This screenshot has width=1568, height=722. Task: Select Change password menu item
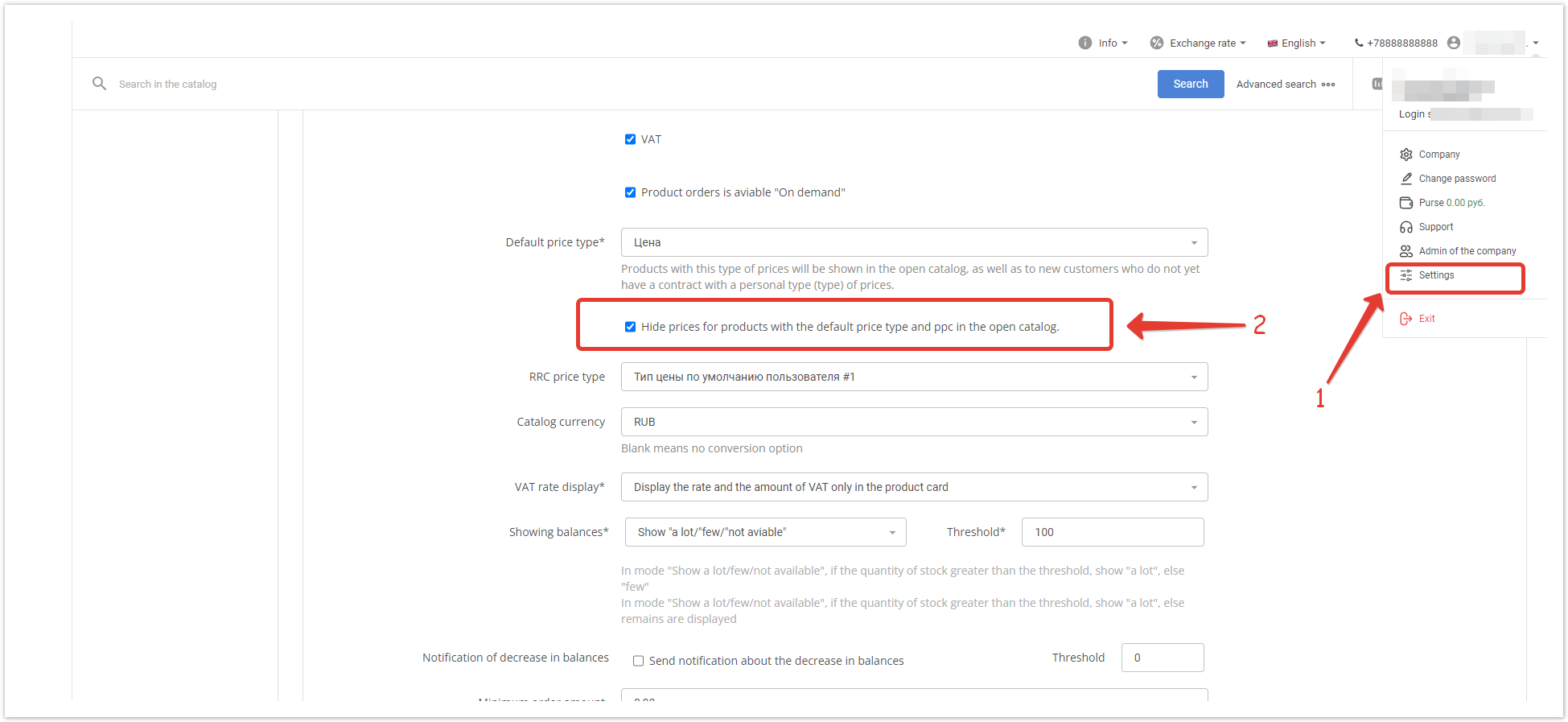(x=1457, y=179)
